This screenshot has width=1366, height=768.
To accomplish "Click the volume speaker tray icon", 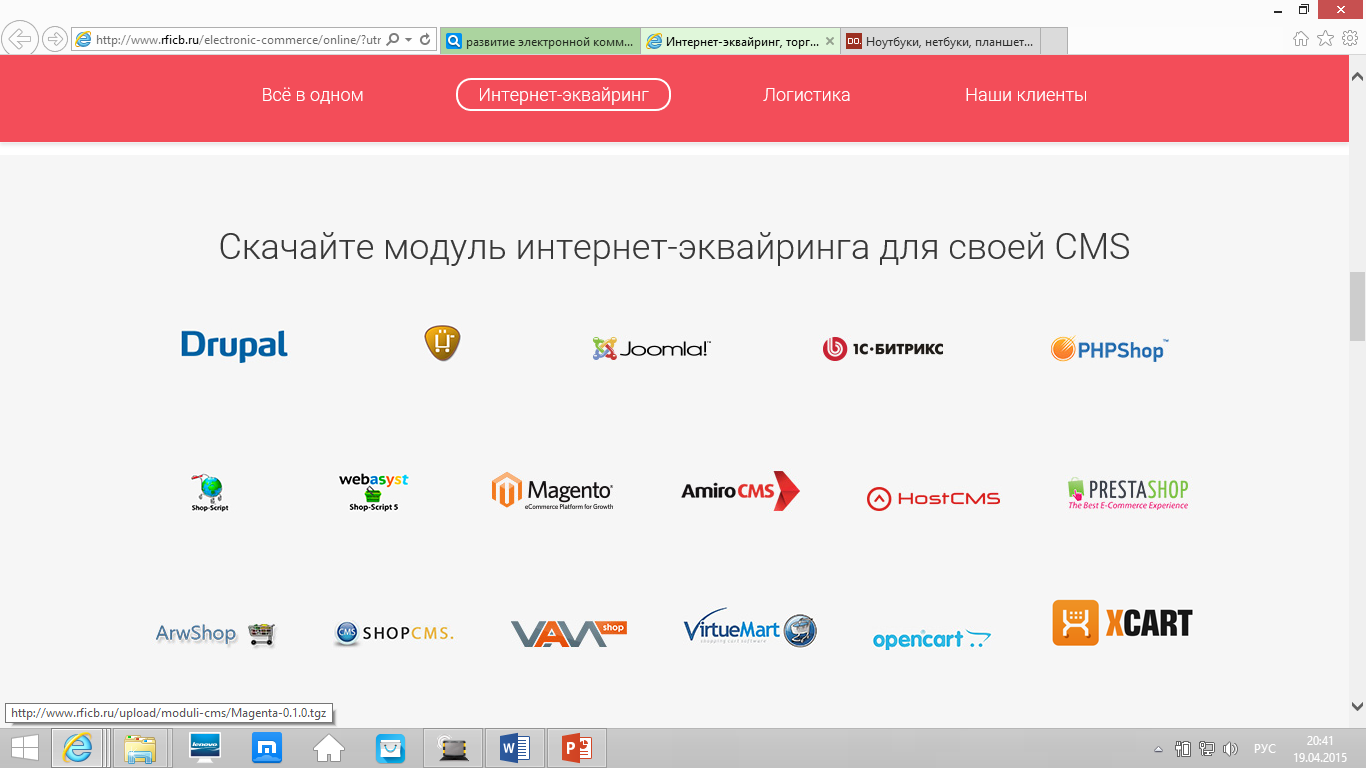I will point(1231,749).
